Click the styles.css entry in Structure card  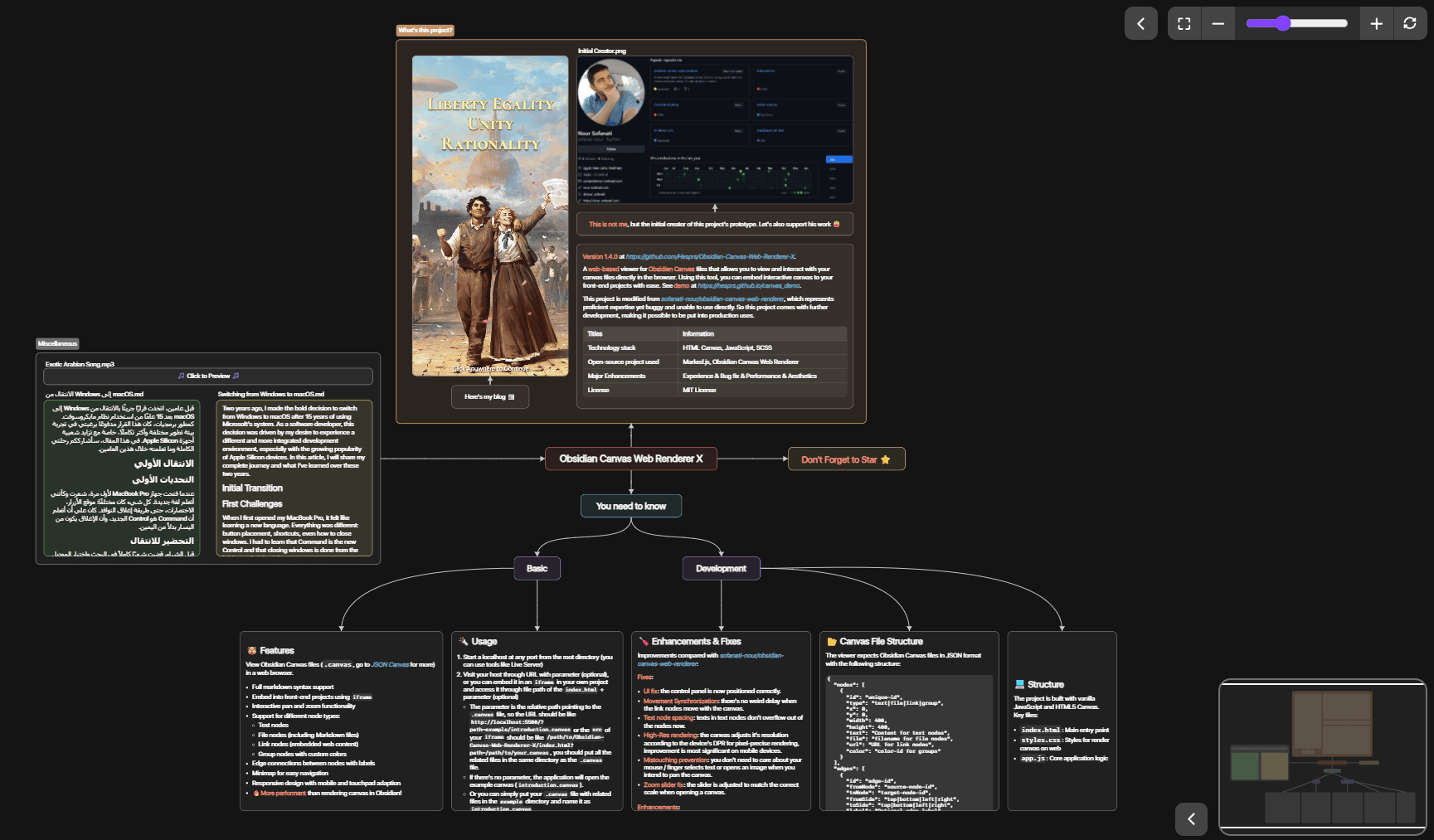[x=1041, y=740]
